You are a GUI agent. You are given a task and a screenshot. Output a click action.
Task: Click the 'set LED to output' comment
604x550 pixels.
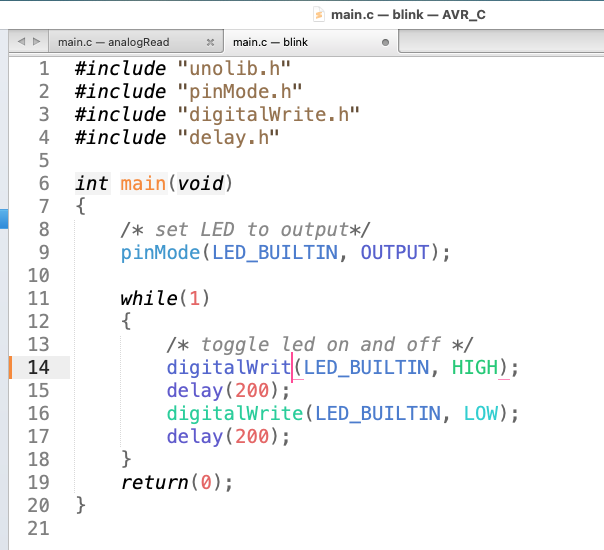pos(245,230)
